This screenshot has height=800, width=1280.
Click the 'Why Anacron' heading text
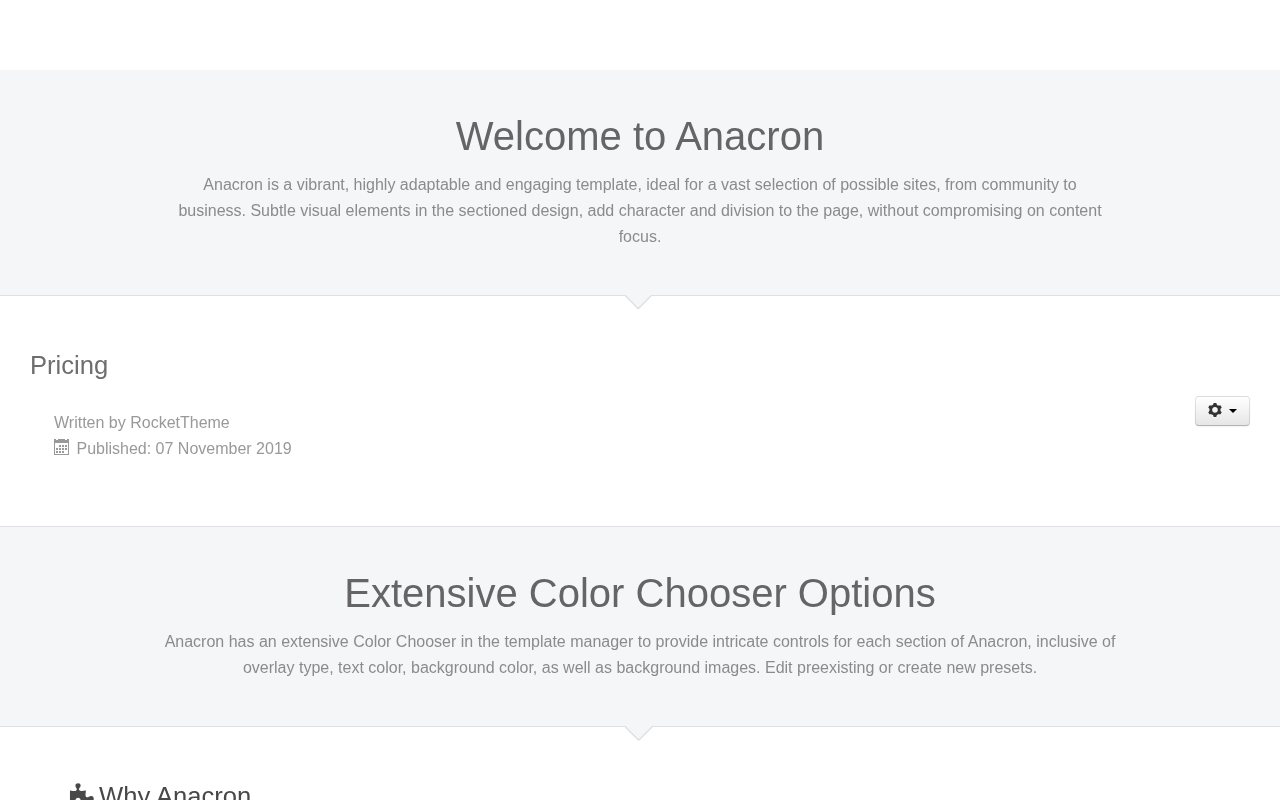click(x=175, y=793)
